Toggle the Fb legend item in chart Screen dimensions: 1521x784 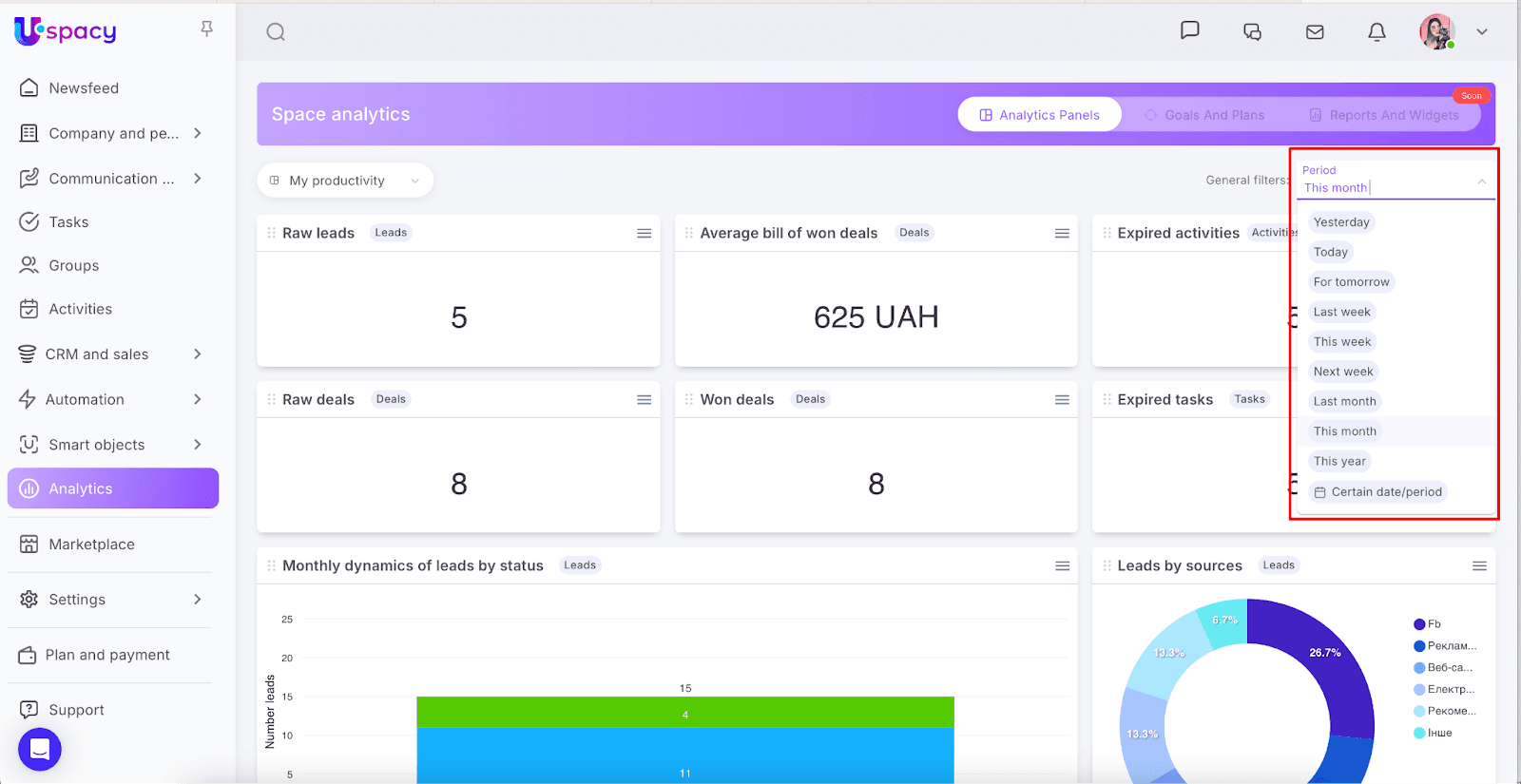(1427, 624)
